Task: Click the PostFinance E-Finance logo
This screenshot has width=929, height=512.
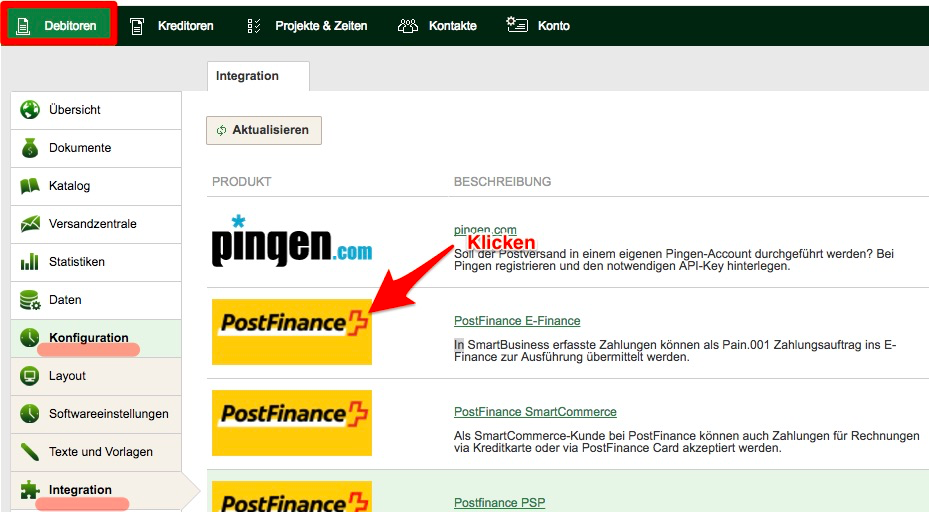Action: [292, 332]
